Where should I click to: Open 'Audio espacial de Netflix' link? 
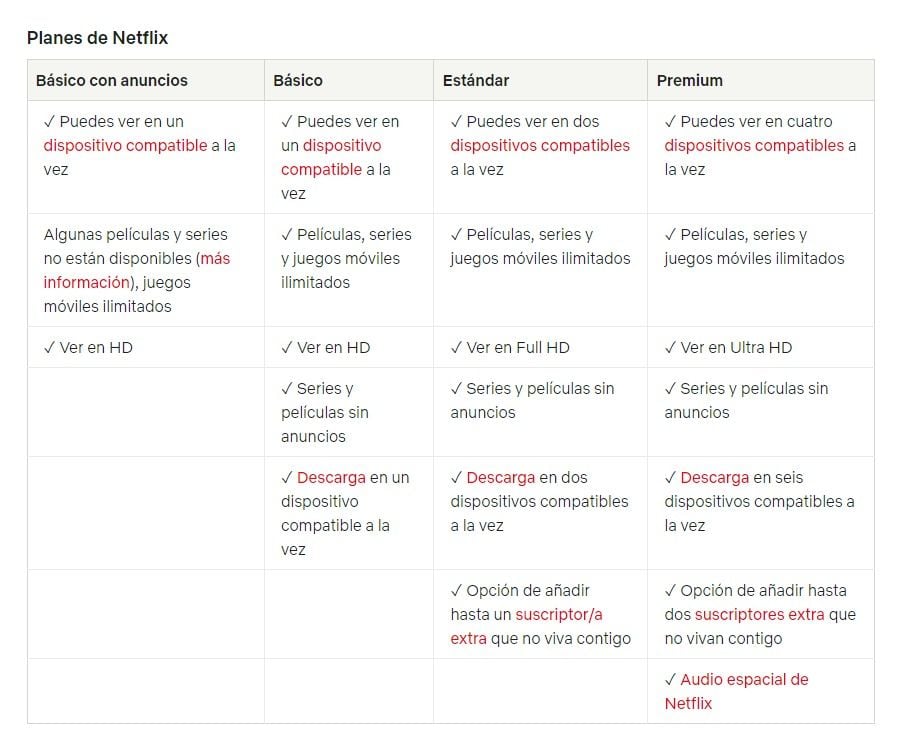pyautogui.click(x=736, y=692)
